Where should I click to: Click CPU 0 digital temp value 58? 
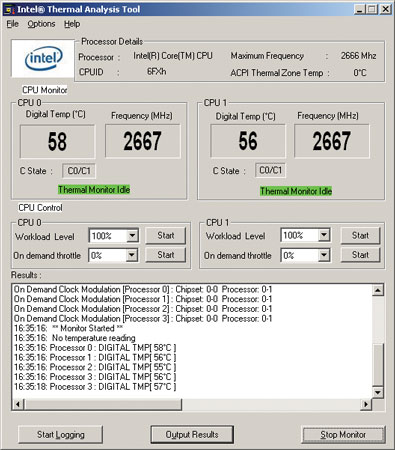click(57, 141)
